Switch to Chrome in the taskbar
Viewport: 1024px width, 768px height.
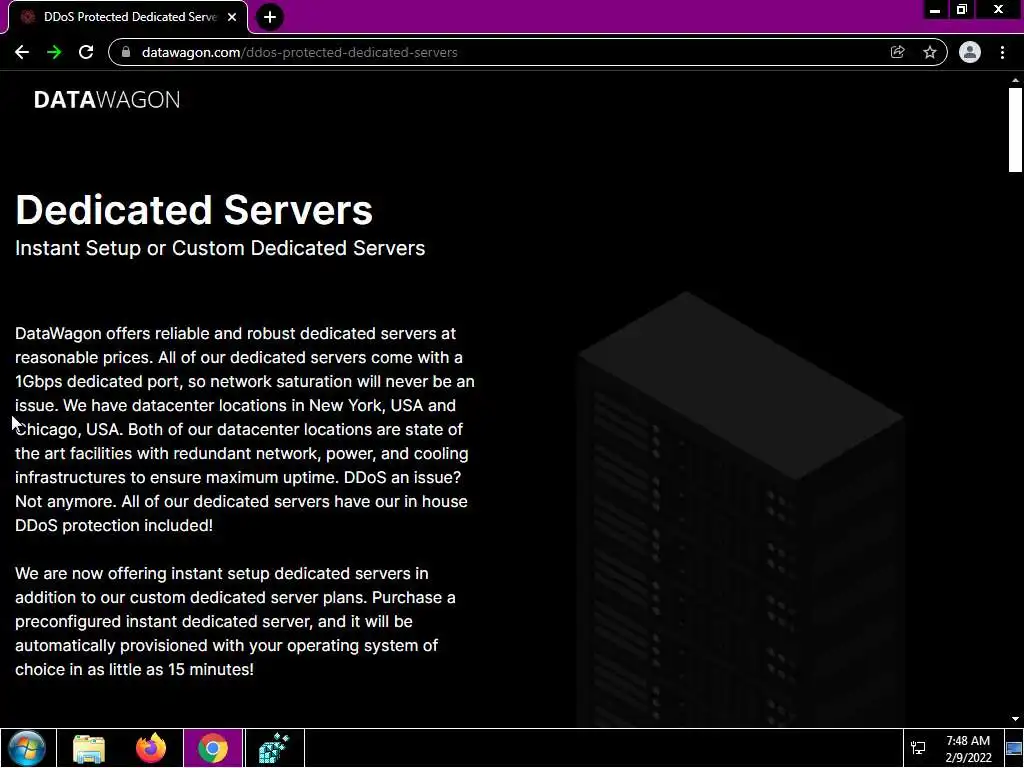point(213,748)
